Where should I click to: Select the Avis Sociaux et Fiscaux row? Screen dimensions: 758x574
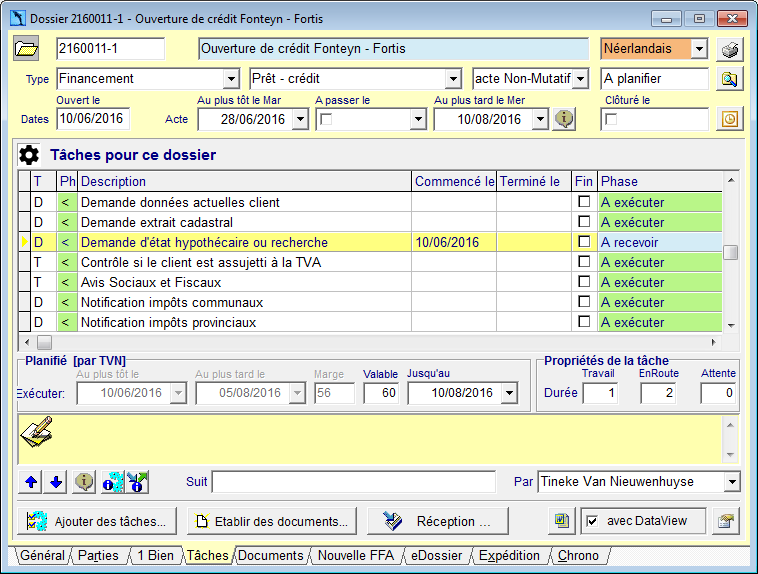tap(370, 282)
